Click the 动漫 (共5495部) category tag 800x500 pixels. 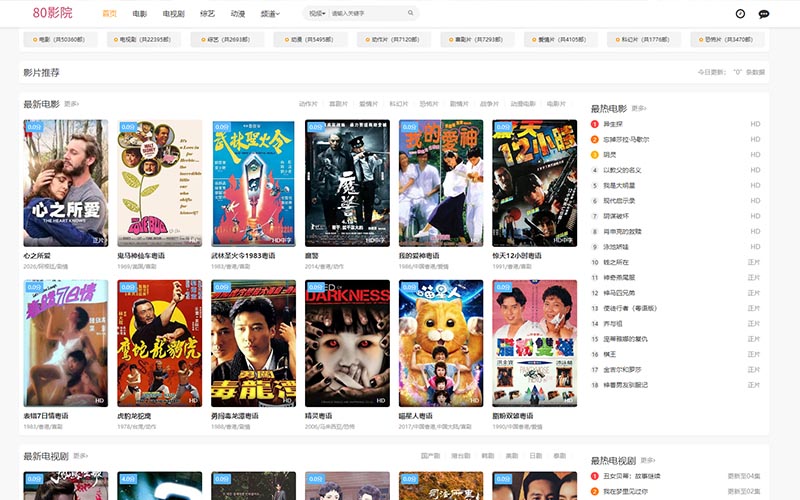pos(310,39)
